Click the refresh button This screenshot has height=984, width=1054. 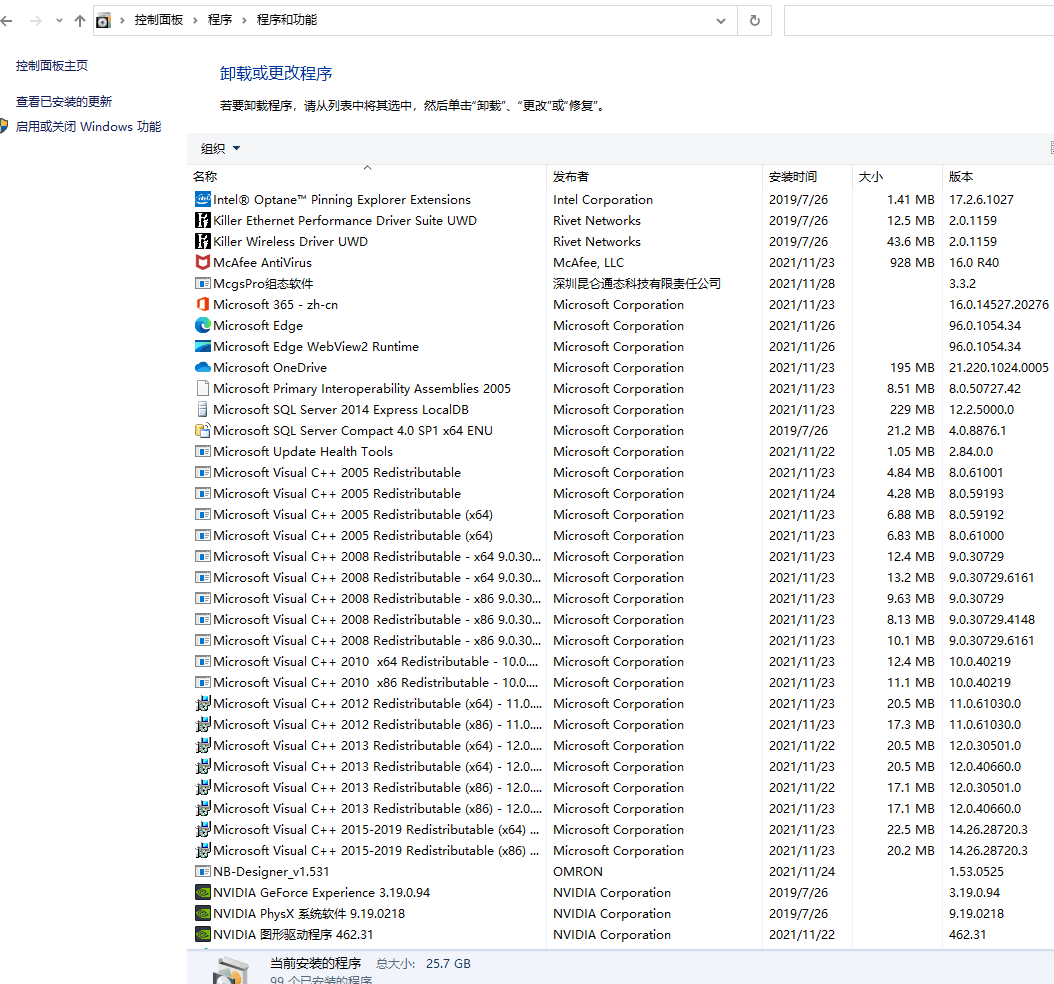pyautogui.click(x=754, y=21)
